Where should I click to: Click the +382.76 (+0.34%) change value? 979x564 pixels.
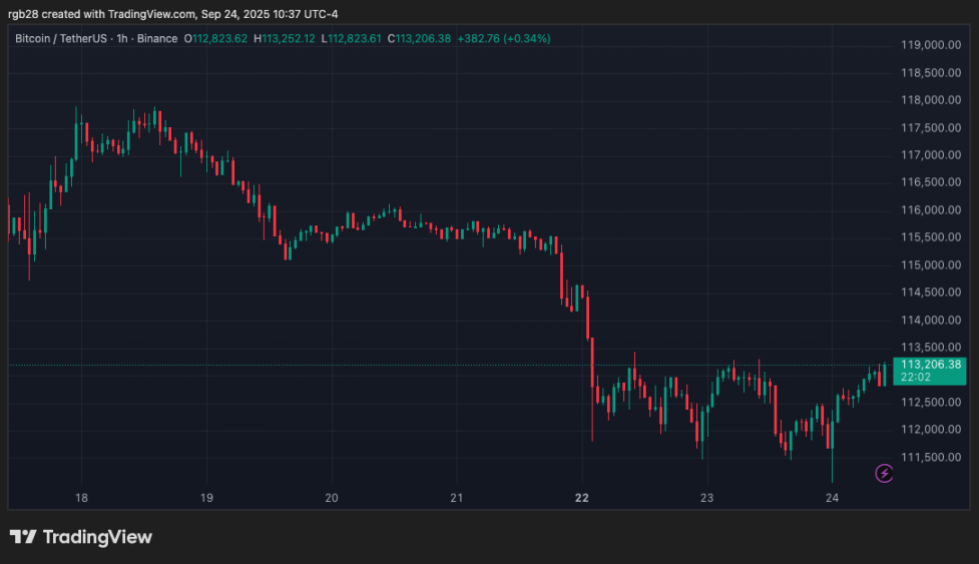click(x=504, y=39)
